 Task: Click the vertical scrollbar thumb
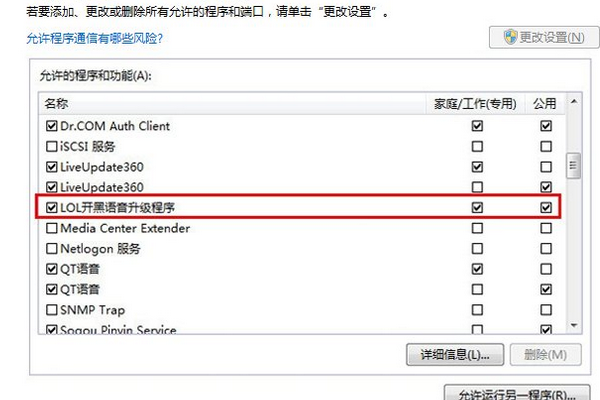573,164
